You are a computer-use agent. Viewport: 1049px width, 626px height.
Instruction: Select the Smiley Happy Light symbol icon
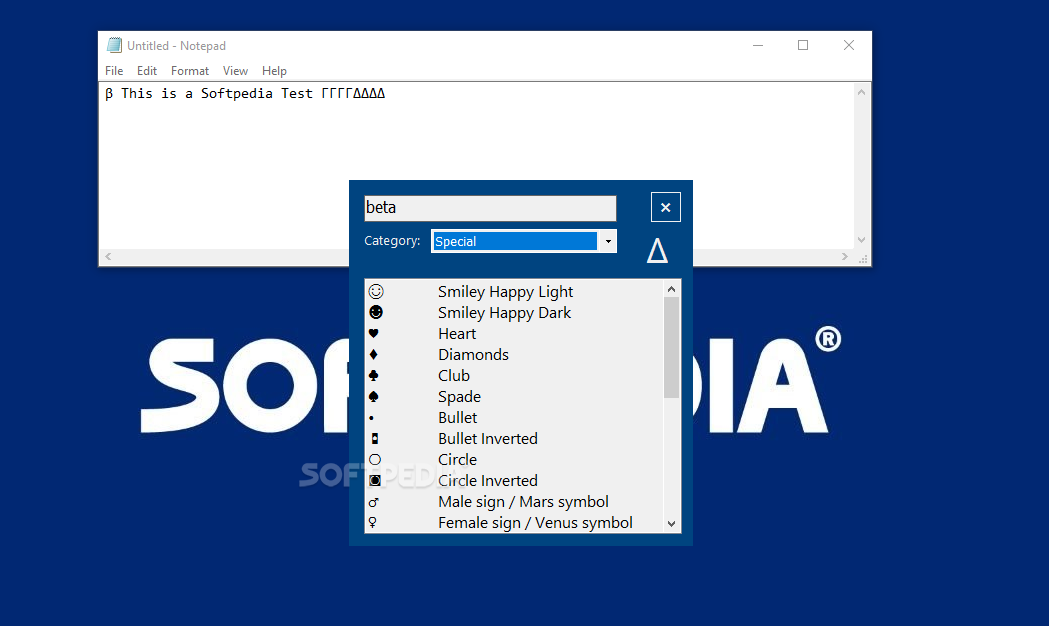(x=376, y=292)
